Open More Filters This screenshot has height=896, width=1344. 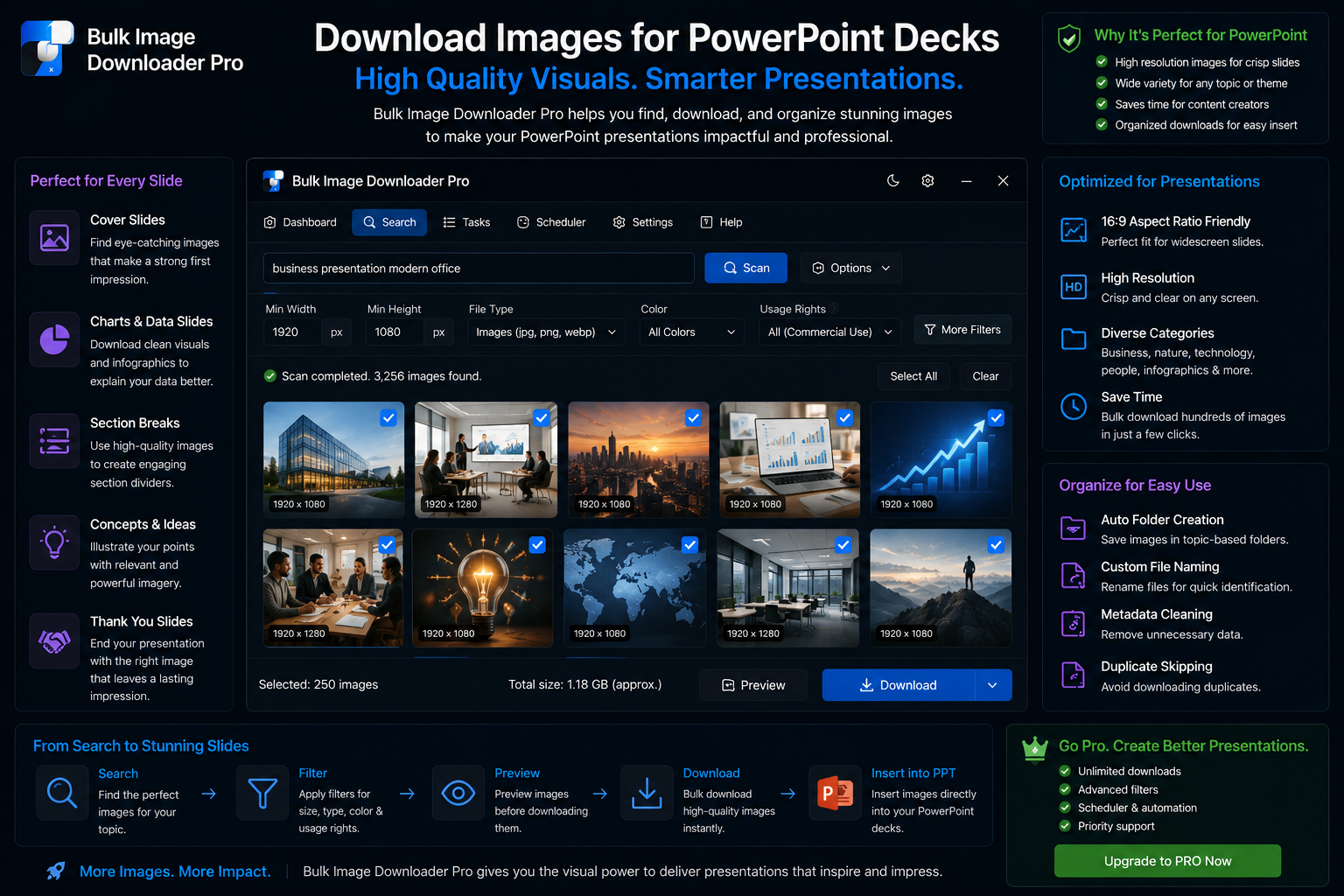point(962,330)
